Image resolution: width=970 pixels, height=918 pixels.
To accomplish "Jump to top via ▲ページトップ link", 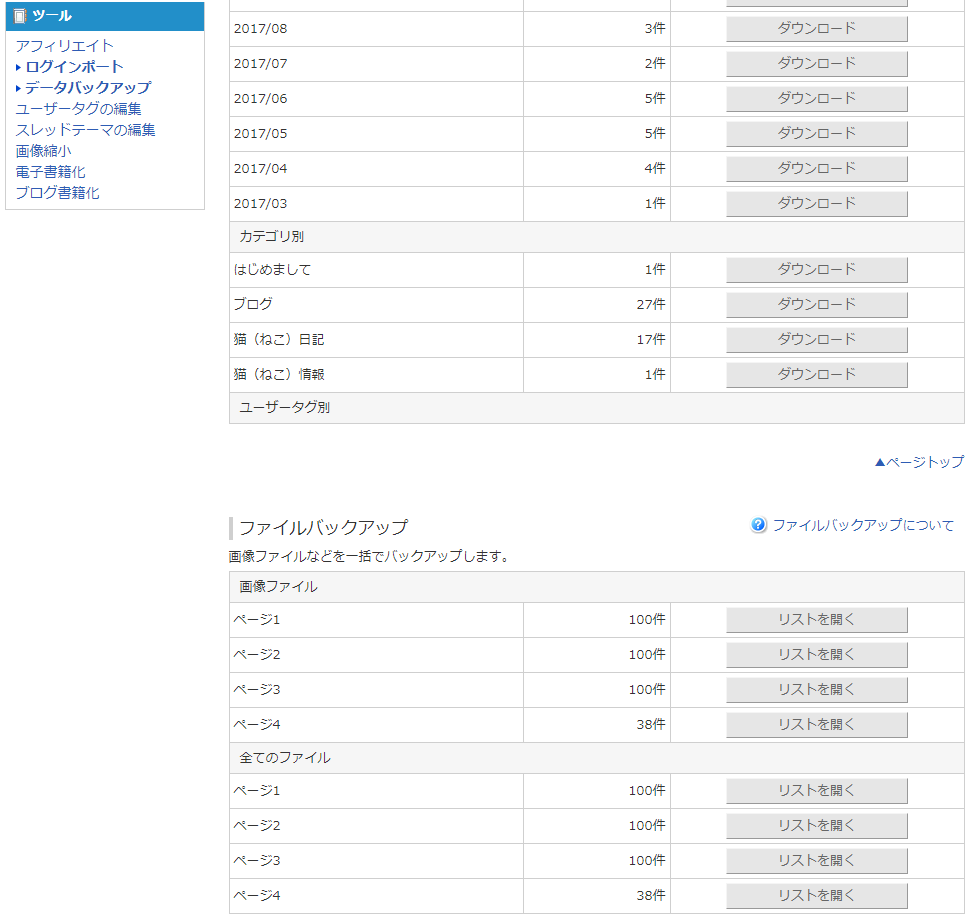I will [x=919, y=462].
